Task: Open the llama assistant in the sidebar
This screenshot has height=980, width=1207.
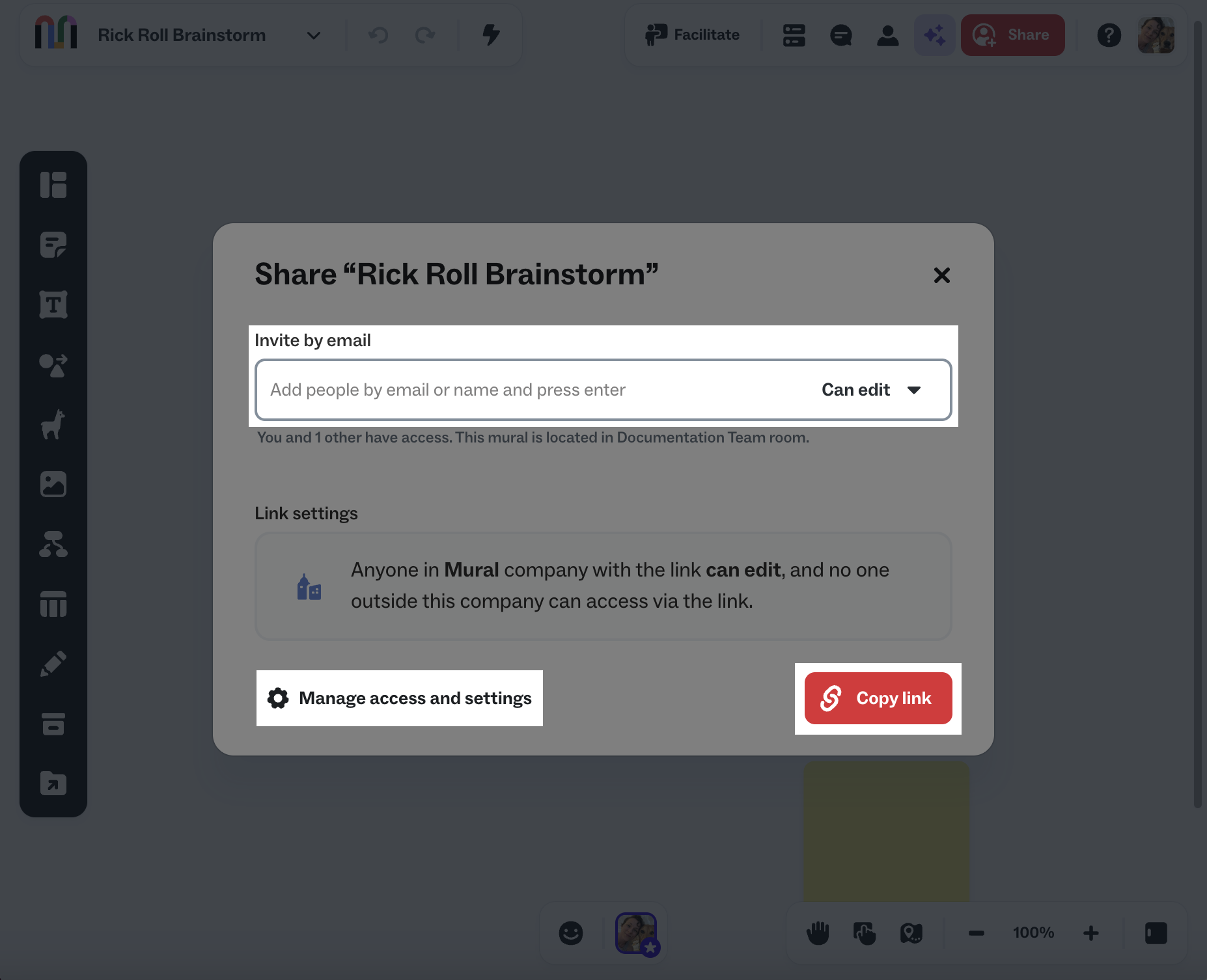Action: [54, 423]
